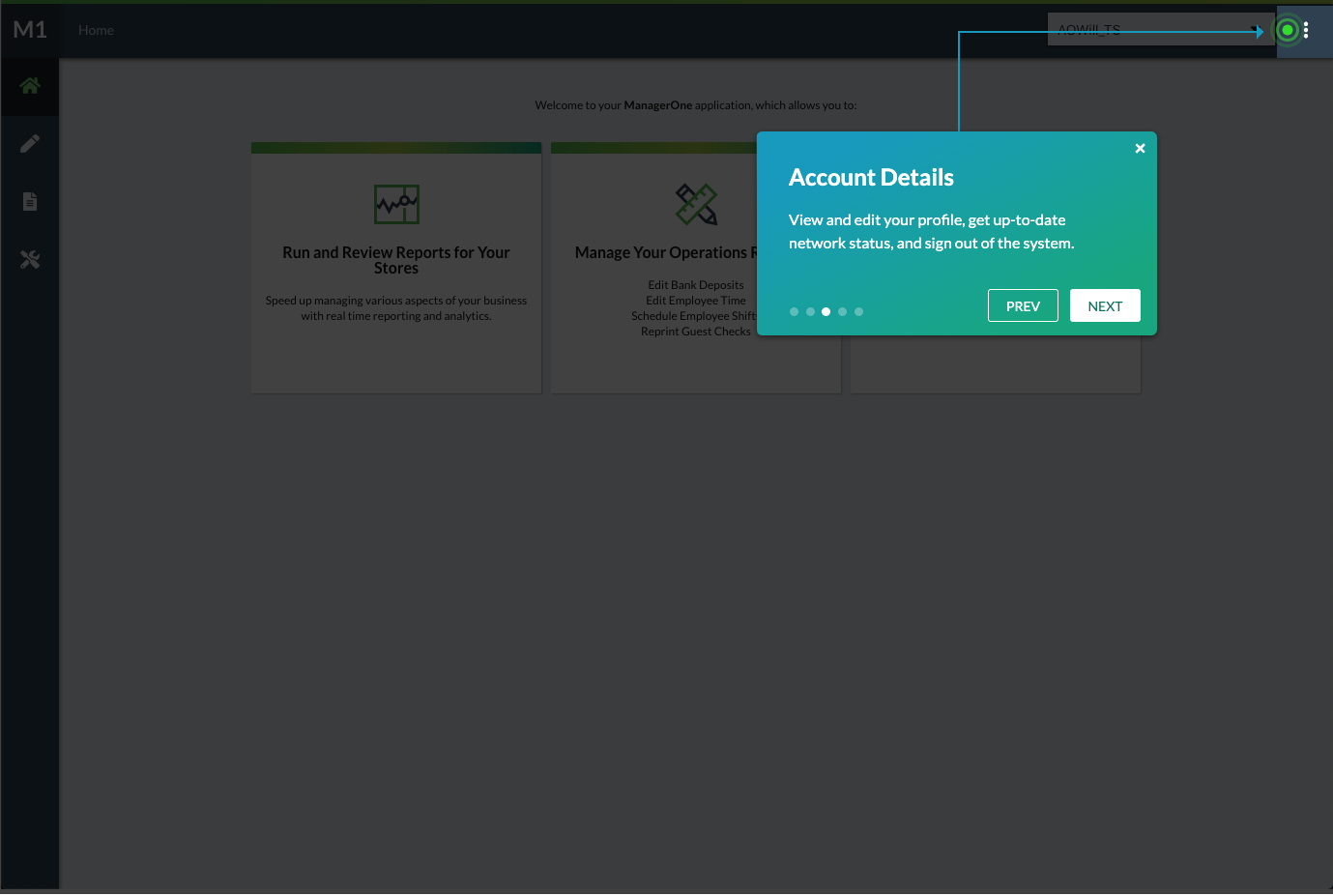This screenshot has height=896, width=1333.
Task: Click the Account Details title
Action: click(871, 177)
